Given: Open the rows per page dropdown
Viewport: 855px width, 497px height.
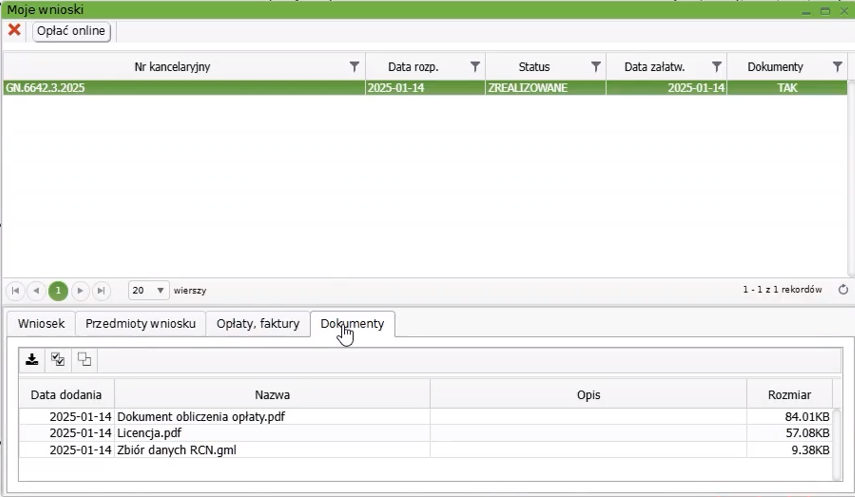Looking at the screenshot, I should pos(149,291).
